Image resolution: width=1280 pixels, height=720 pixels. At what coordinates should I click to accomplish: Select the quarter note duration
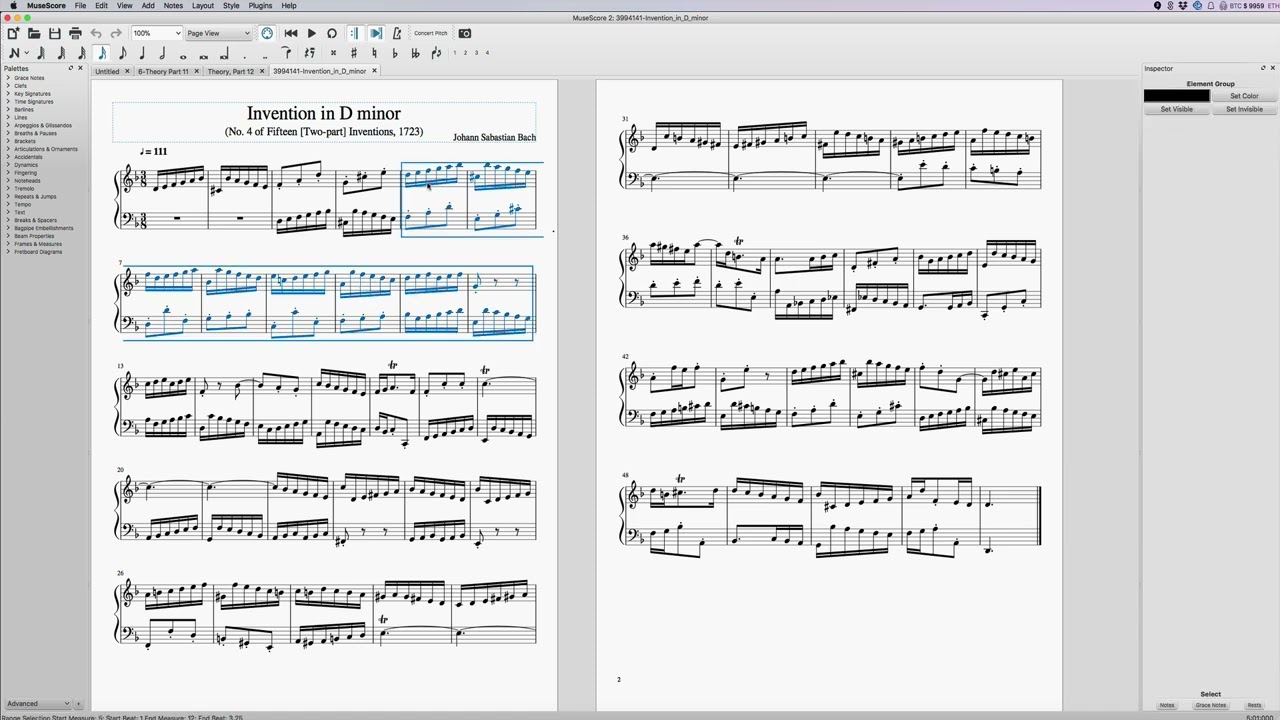click(x=142, y=53)
